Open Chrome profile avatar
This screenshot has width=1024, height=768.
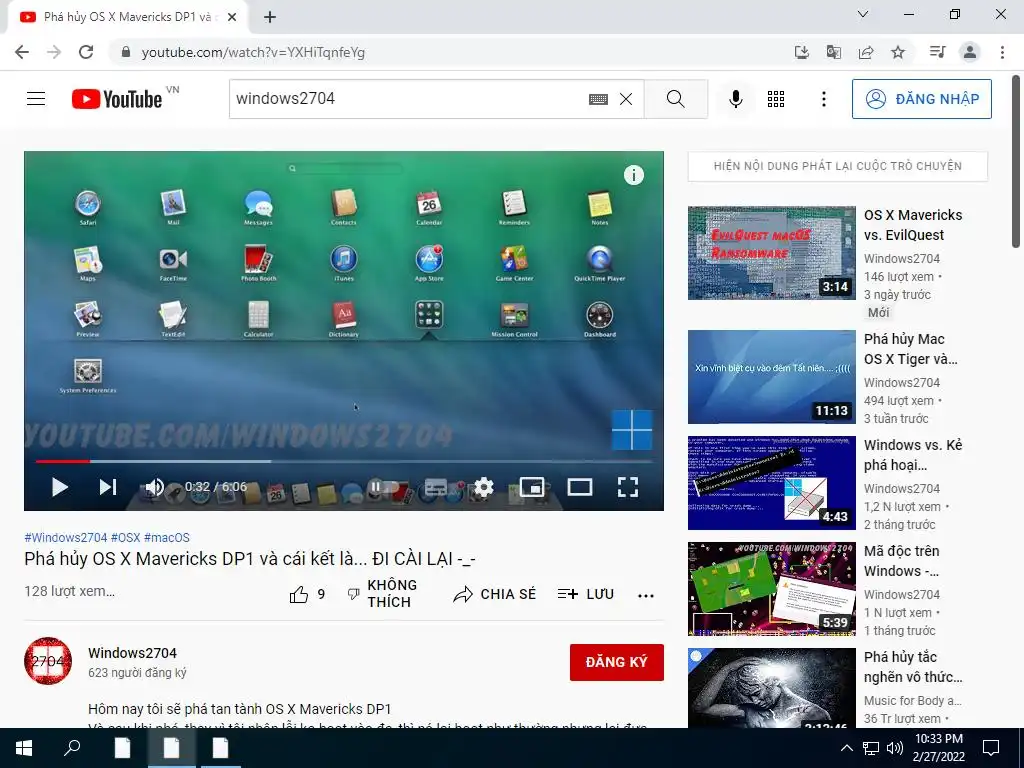pos(970,52)
